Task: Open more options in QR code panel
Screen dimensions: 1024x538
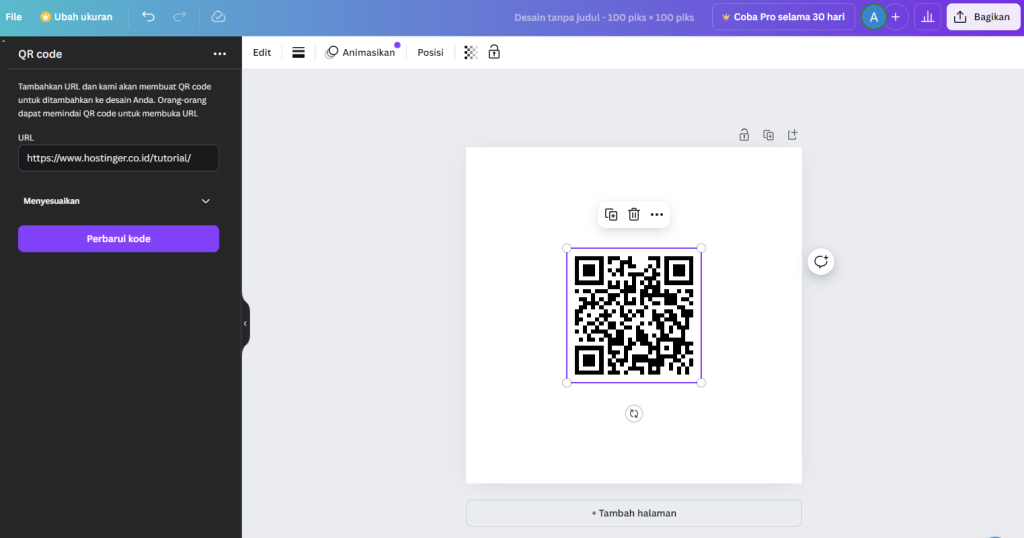Action: coord(220,54)
